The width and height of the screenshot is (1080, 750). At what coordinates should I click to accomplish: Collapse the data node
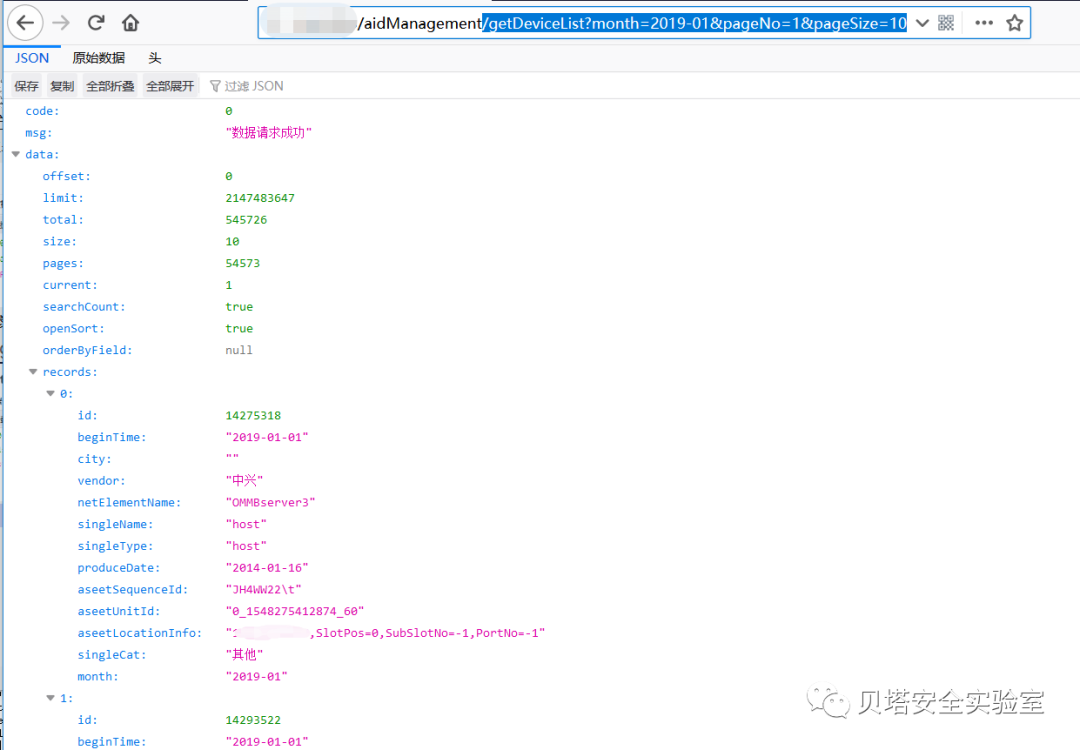16,155
